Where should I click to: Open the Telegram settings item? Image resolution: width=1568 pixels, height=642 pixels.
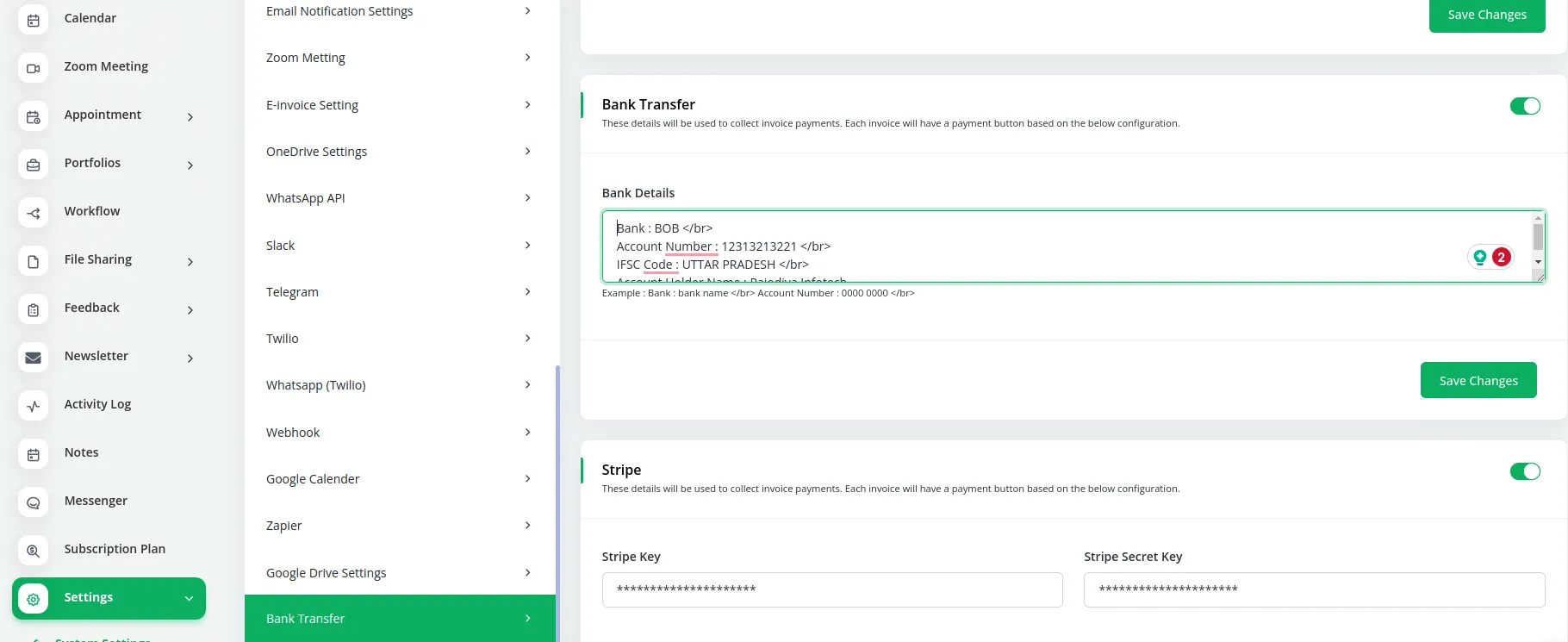point(399,292)
